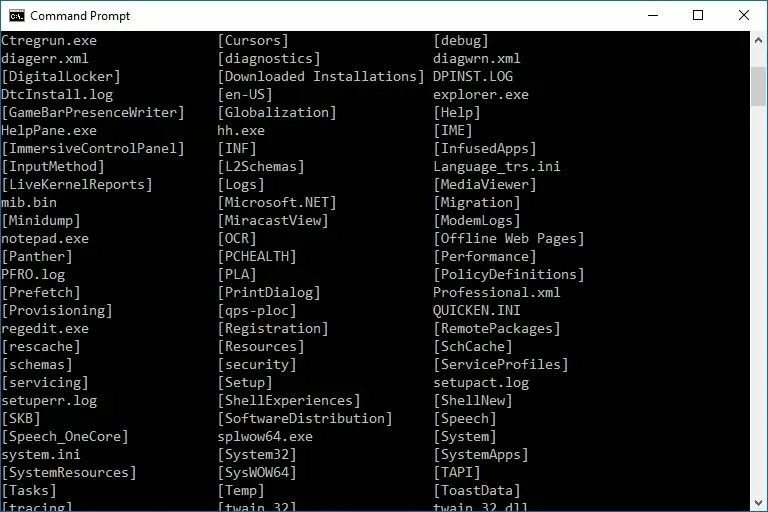Click the [ImmersiveControlPanel] directory text

tap(93, 148)
